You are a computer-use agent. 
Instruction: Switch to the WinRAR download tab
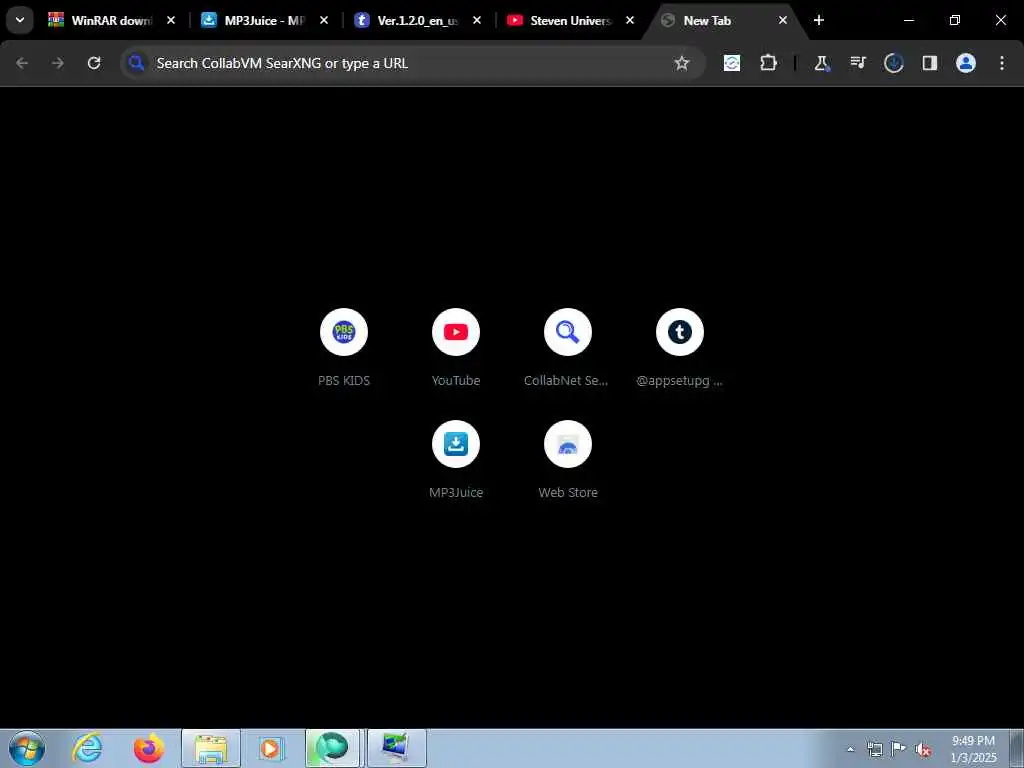[111, 20]
